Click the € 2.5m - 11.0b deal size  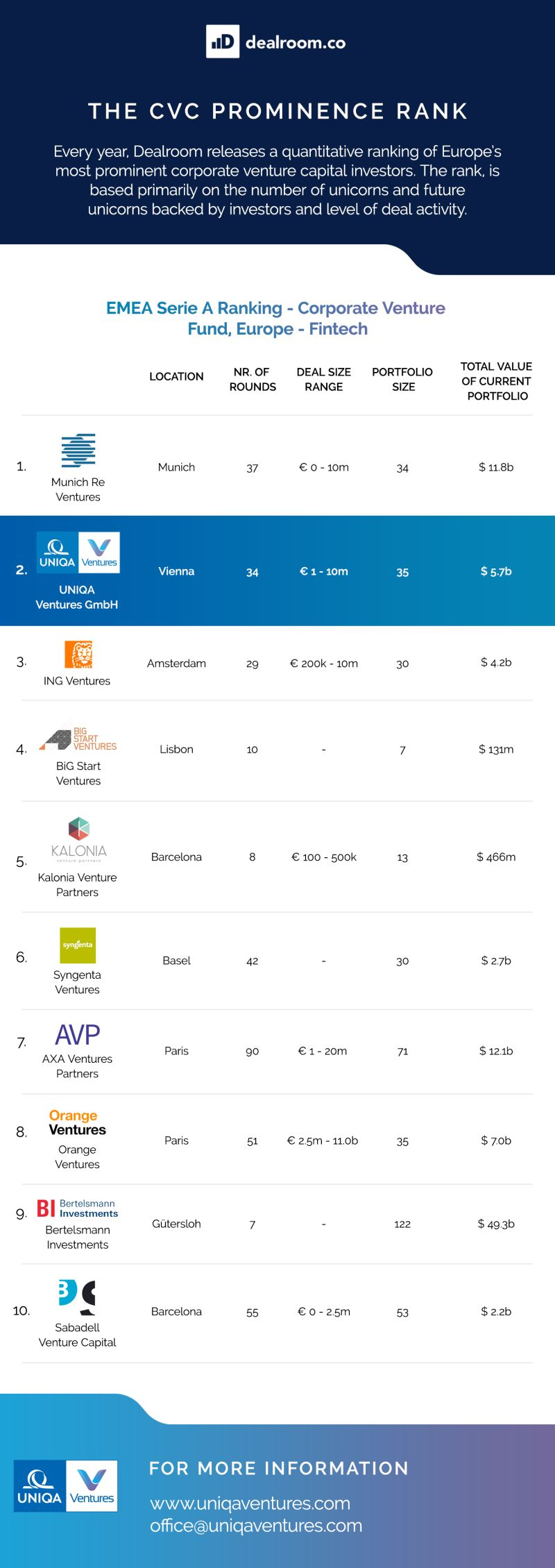(x=323, y=1140)
